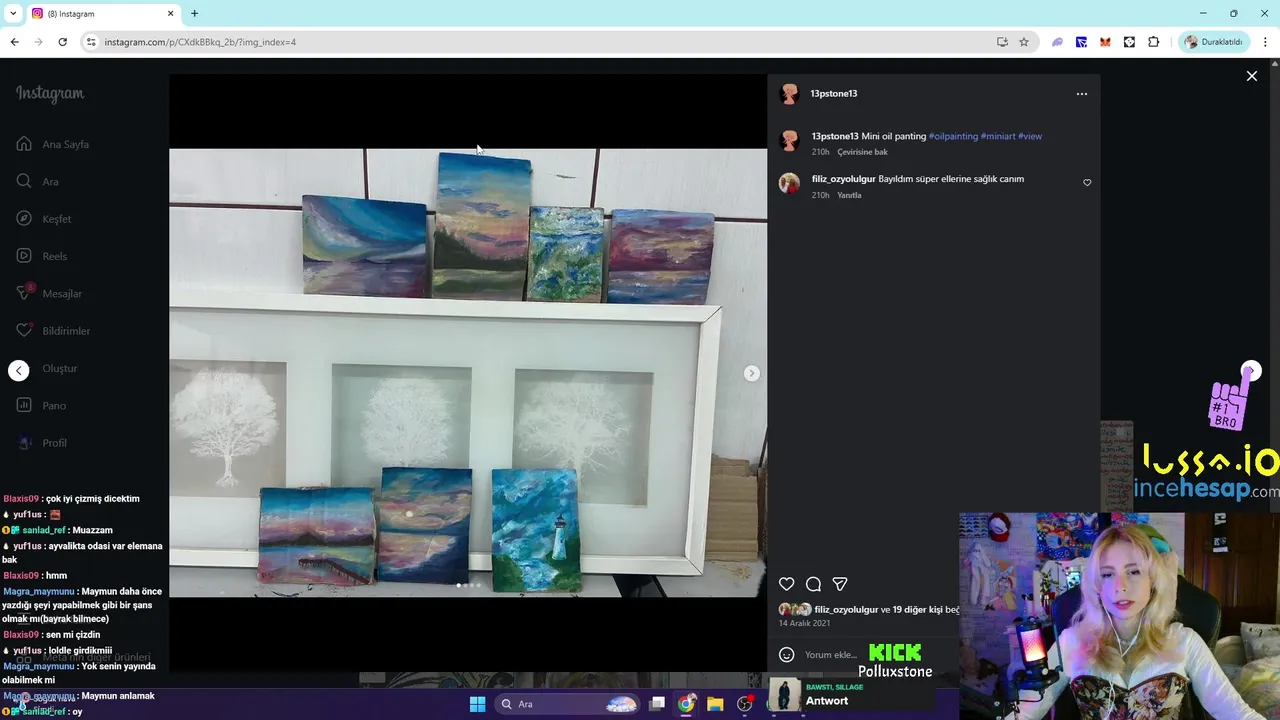Open the blue cursor extension icon
Image resolution: width=1280 pixels, height=720 pixels.
coord(1081,42)
